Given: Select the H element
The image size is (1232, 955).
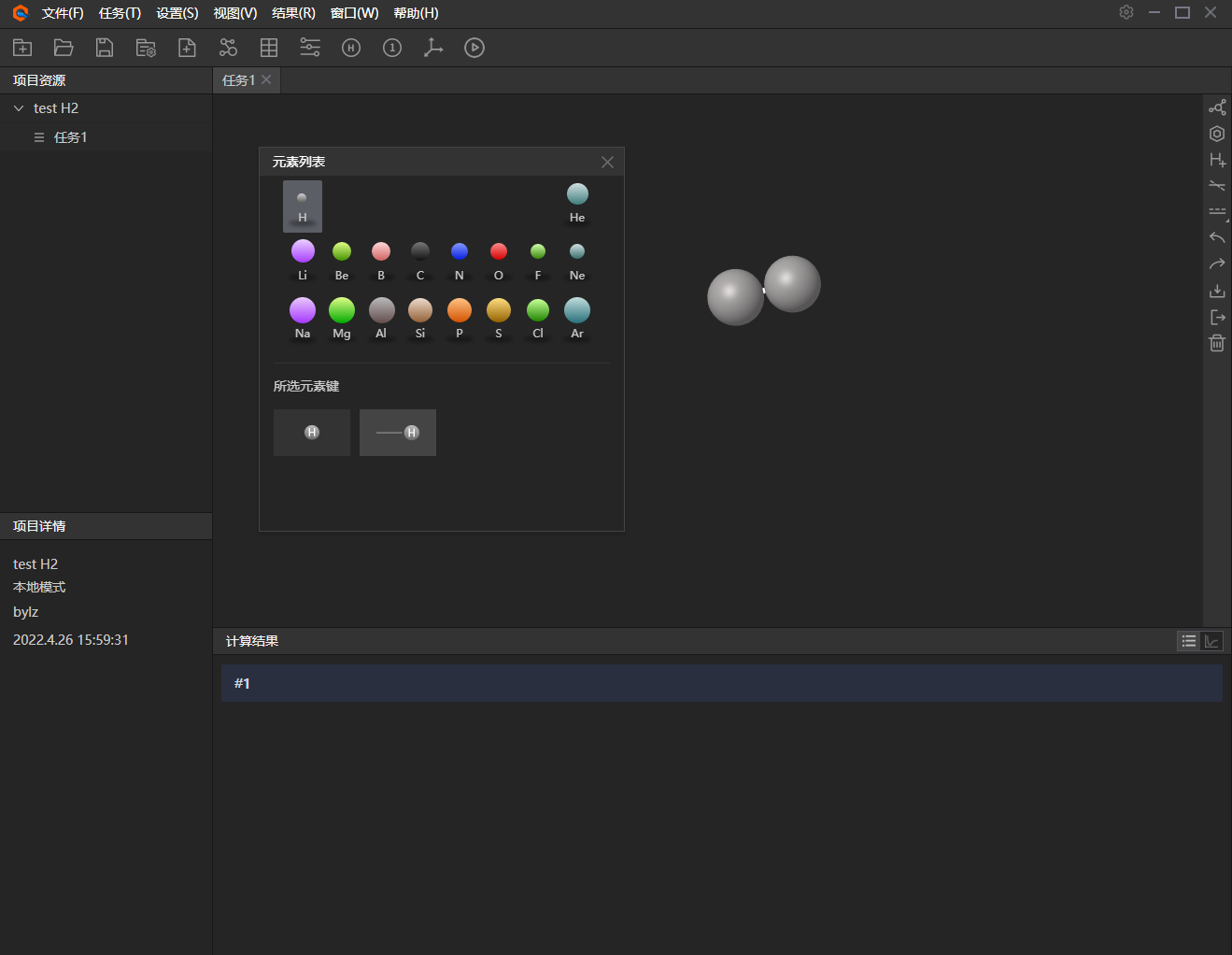Looking at the screenshot, I should click(303, 206).
